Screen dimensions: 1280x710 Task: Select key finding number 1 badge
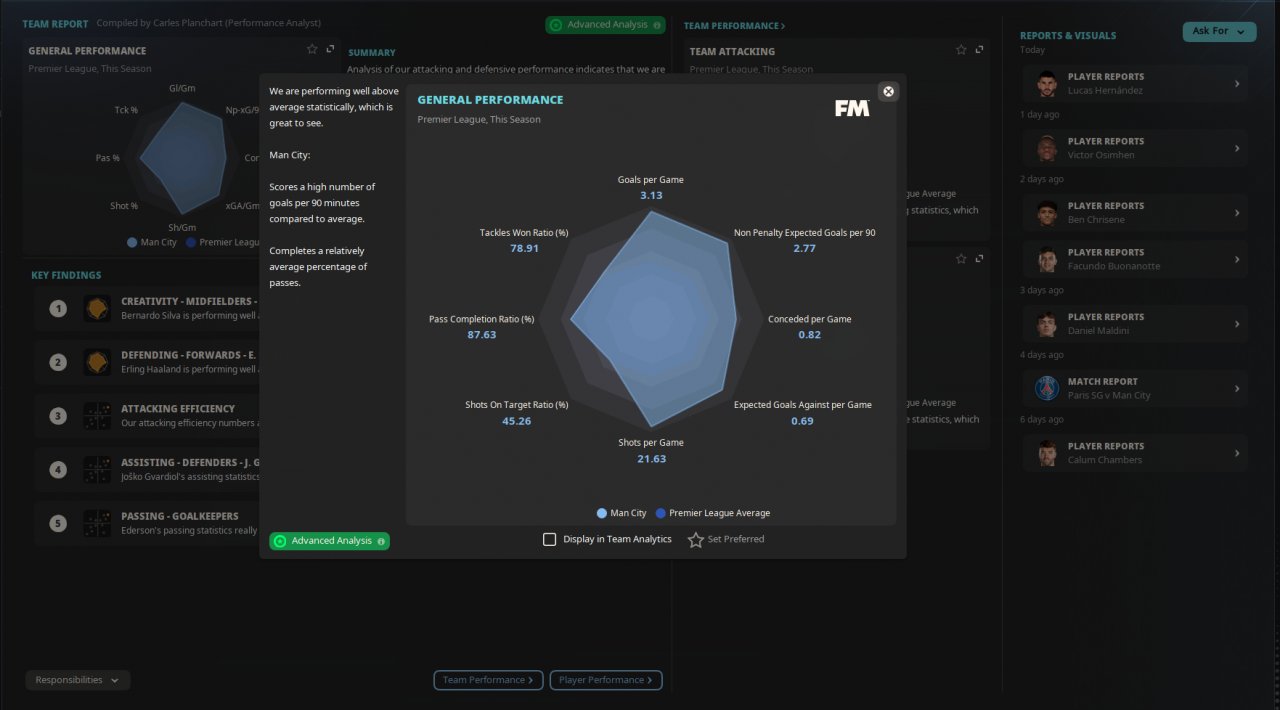click(58, 308)
